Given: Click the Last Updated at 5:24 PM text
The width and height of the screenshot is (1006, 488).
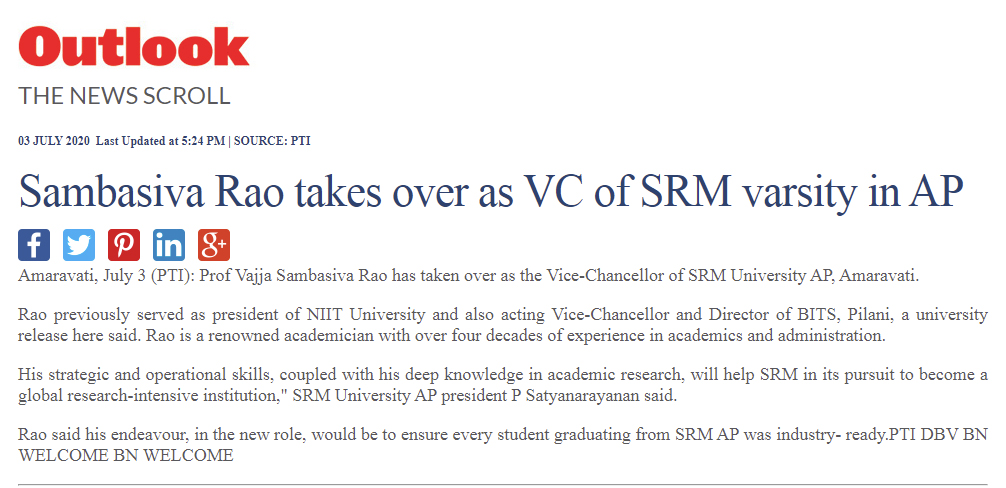Looking at the screenshot, I should click(160, 141).
